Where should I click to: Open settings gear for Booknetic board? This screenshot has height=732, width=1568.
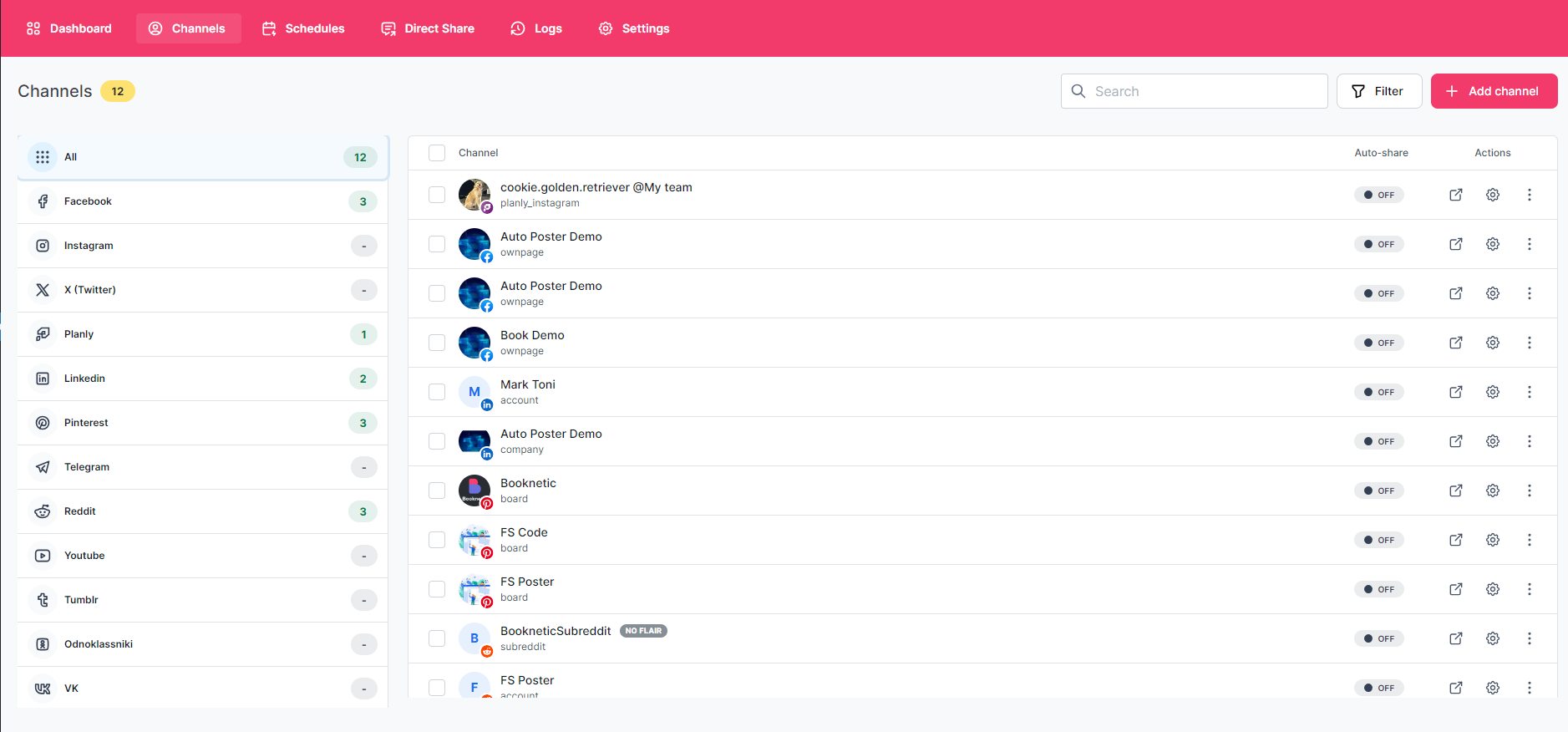tap(1492, 491)
